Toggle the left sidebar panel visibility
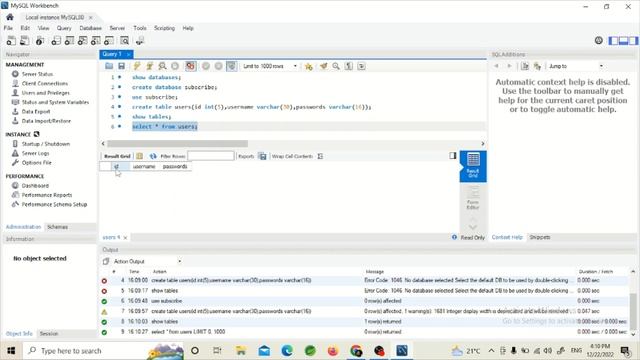640x360 pixels. point(613,40)
